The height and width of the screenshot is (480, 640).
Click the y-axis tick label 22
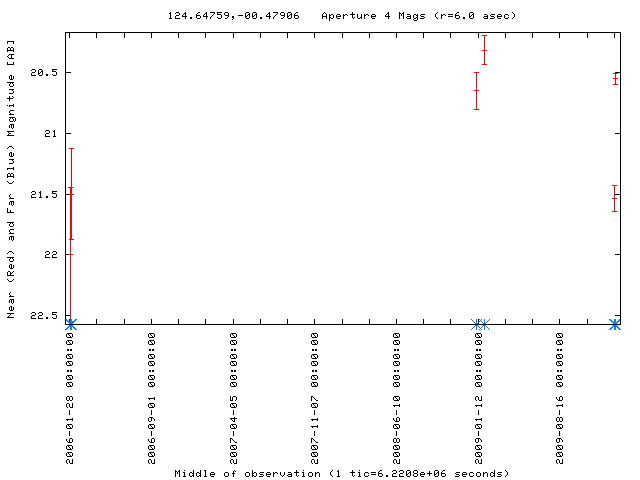tap(51, 255)
